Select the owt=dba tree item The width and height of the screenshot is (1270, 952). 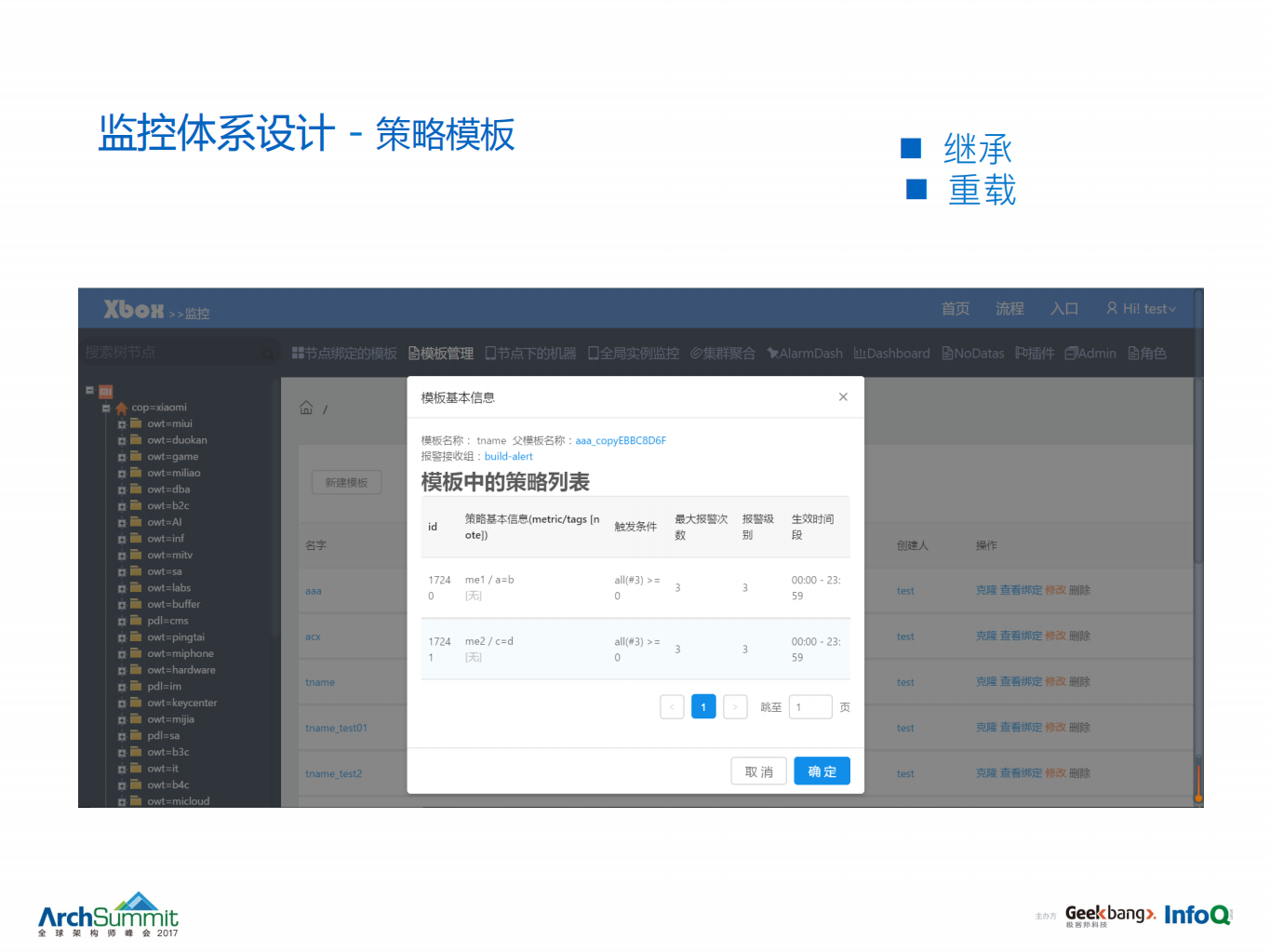(x=167, y=489)
